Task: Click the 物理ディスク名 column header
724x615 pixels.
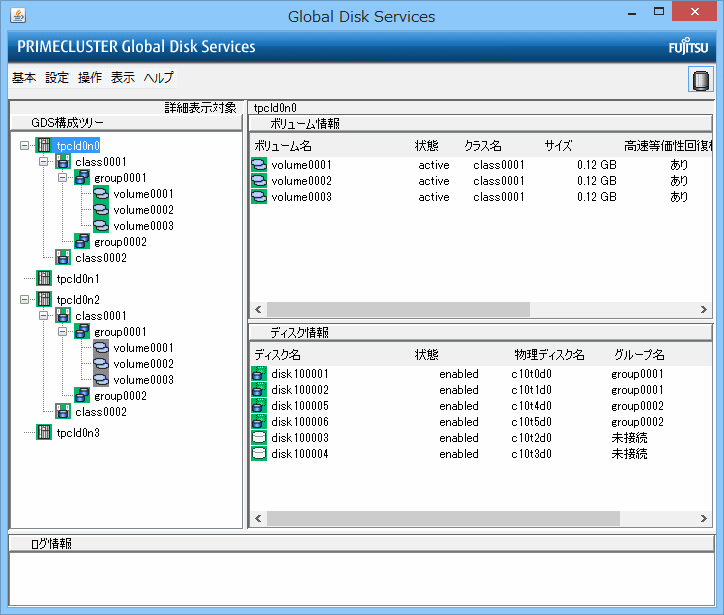Action: tap(549, 355)
